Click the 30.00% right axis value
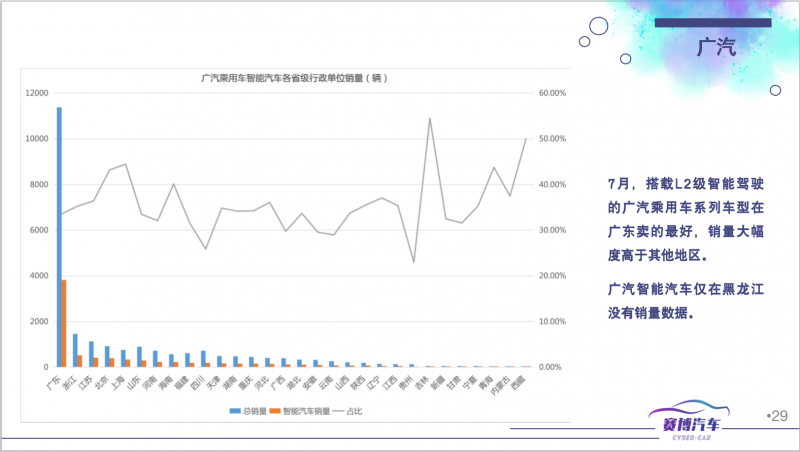 553,230
